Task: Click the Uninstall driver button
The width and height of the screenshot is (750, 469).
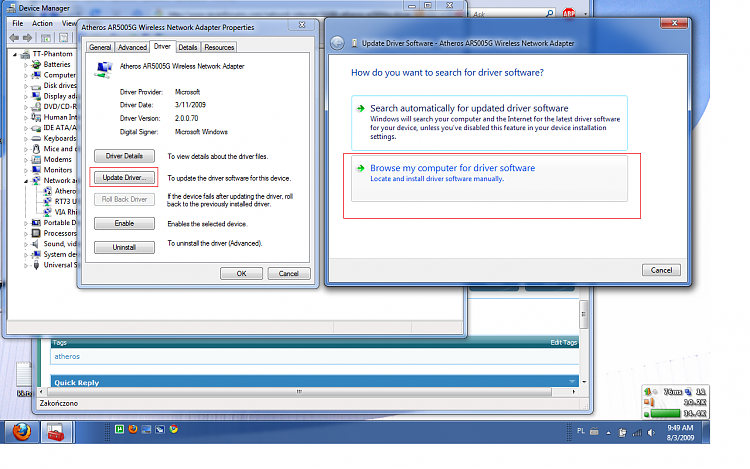Action: [x=124, y=247]
